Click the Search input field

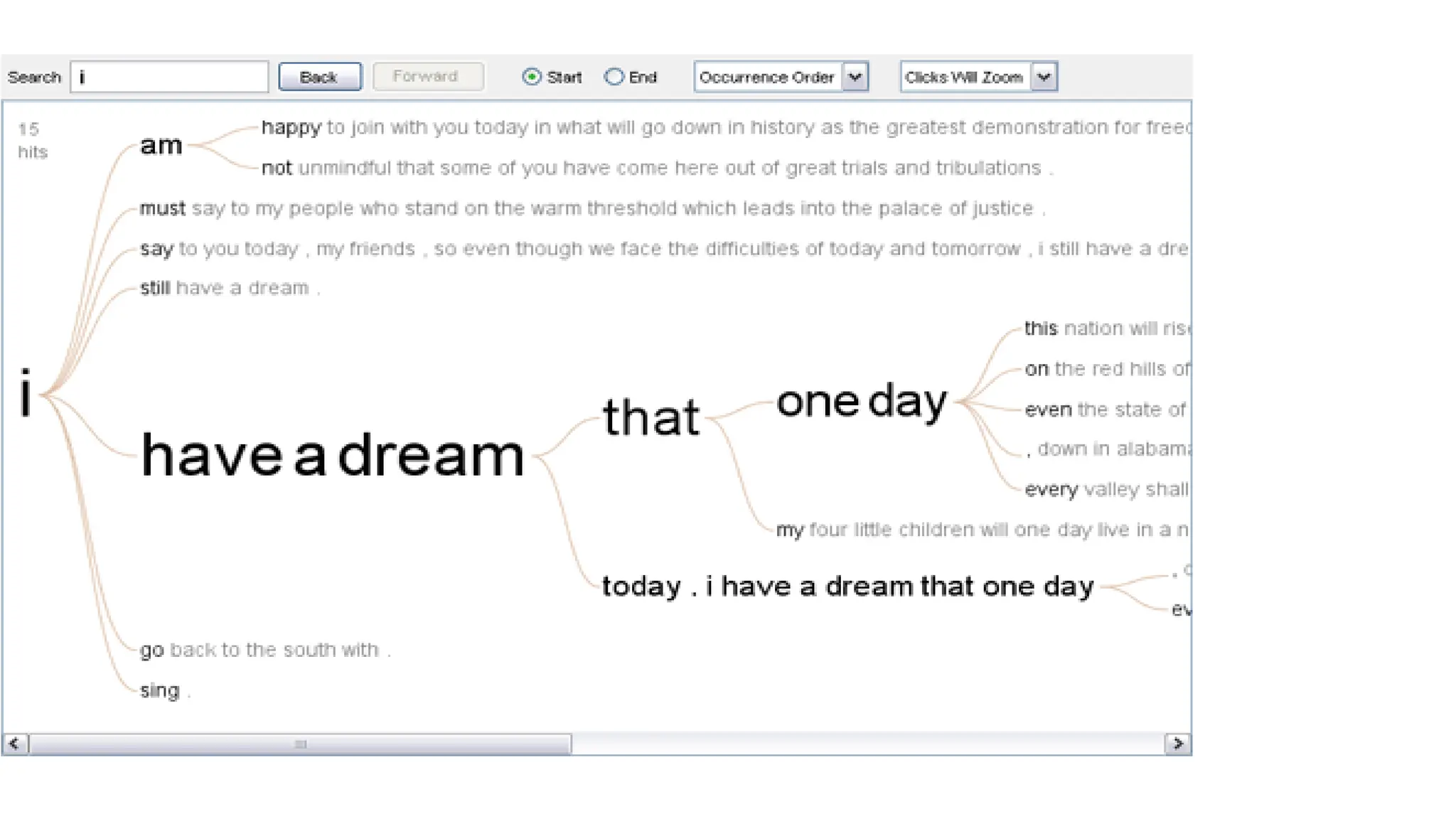tap(169, 77)
